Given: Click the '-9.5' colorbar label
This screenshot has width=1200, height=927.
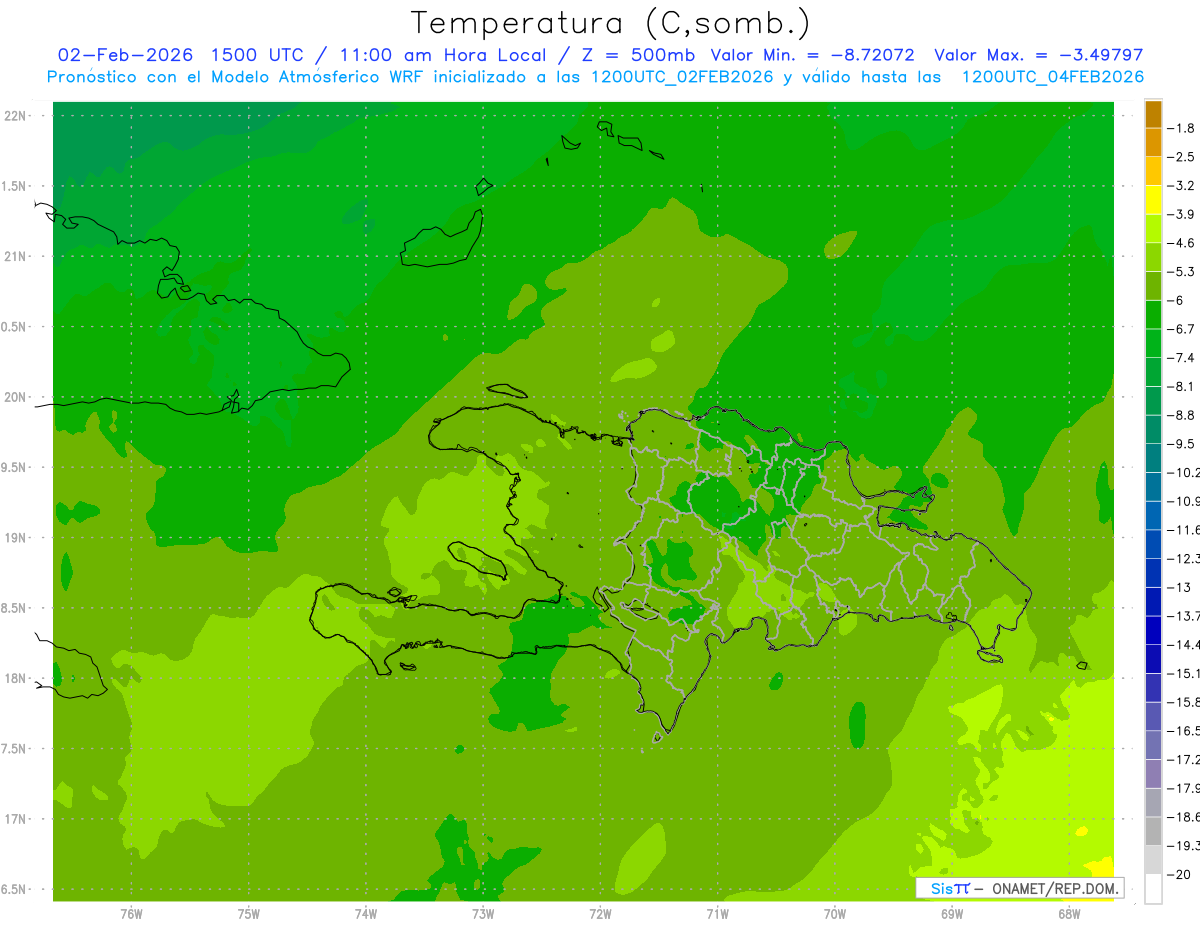Looking at the screenshot, I should pos(1181,444).
